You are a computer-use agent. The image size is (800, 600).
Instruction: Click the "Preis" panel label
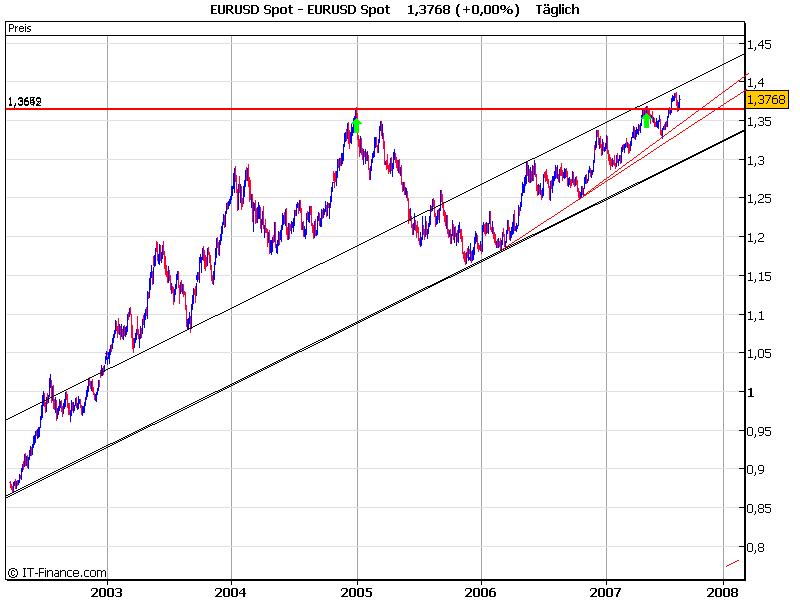pos(20,29)
